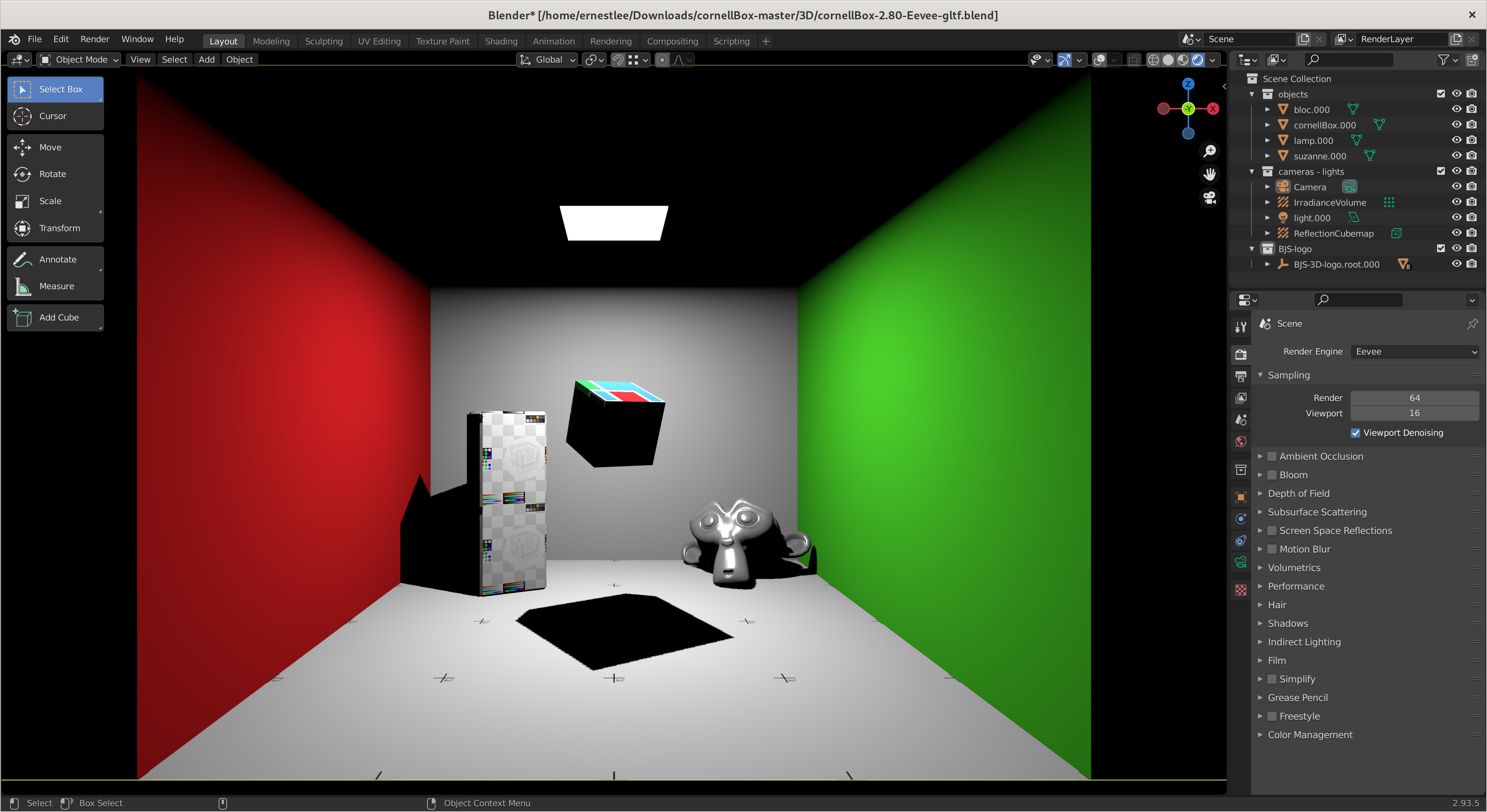Click the Render samples value field
This screenshot has width=1487, height=812.
tap(1415, 397)
